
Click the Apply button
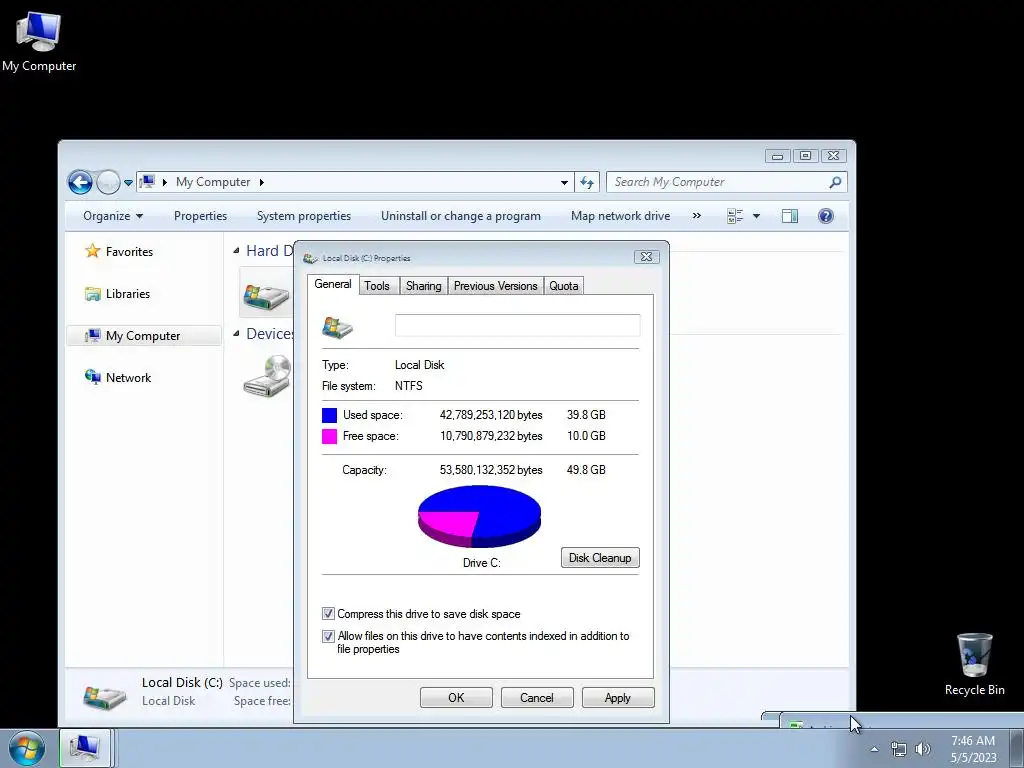[618, 697]
